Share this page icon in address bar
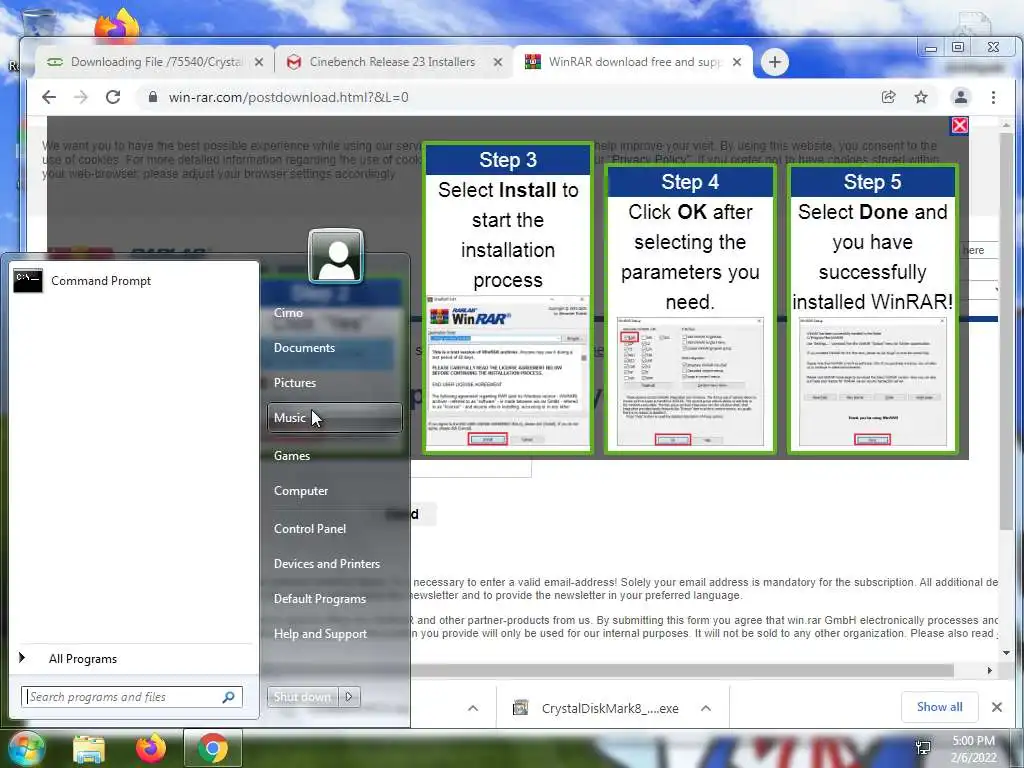Viewport: 1024px width, 768px height. click(888, 97)
